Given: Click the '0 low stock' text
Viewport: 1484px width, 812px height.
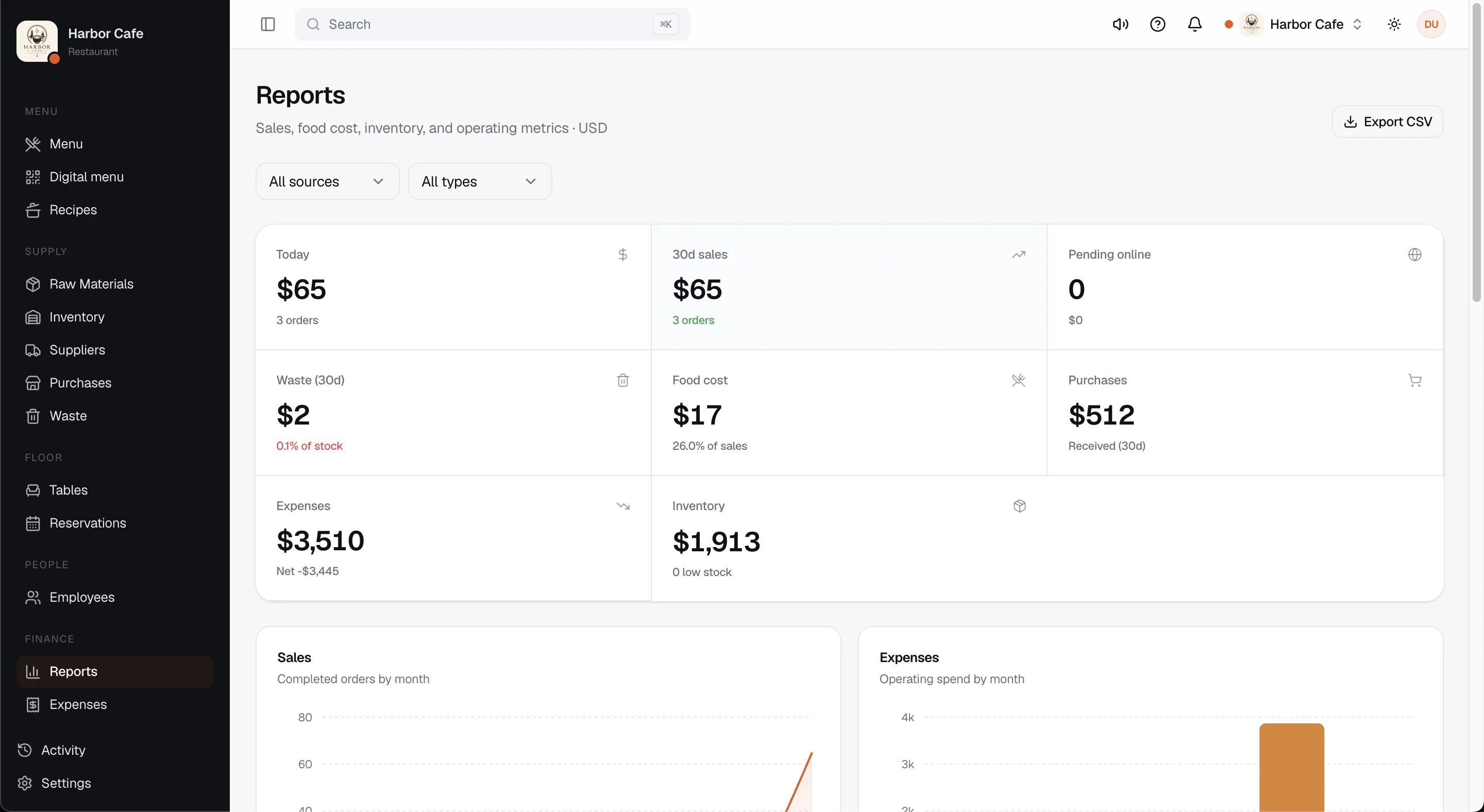Looking at the screenshot, I should (x=702, y=572).
